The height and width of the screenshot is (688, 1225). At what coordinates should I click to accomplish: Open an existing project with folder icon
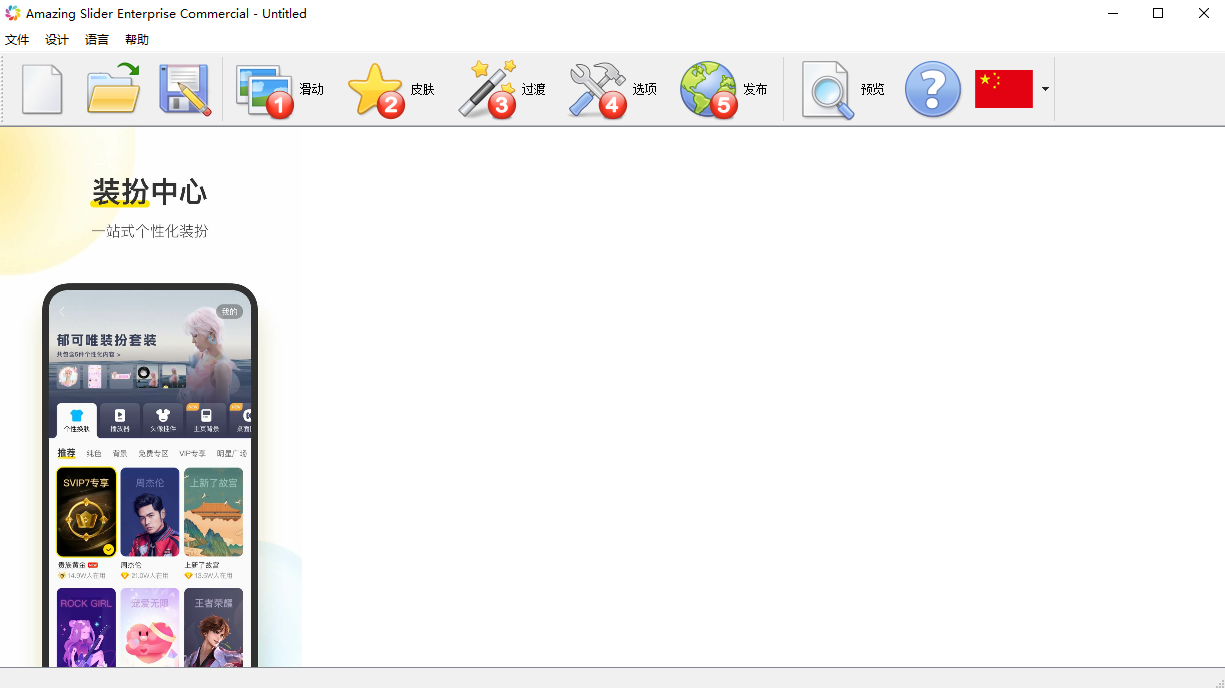click(112, 90)
